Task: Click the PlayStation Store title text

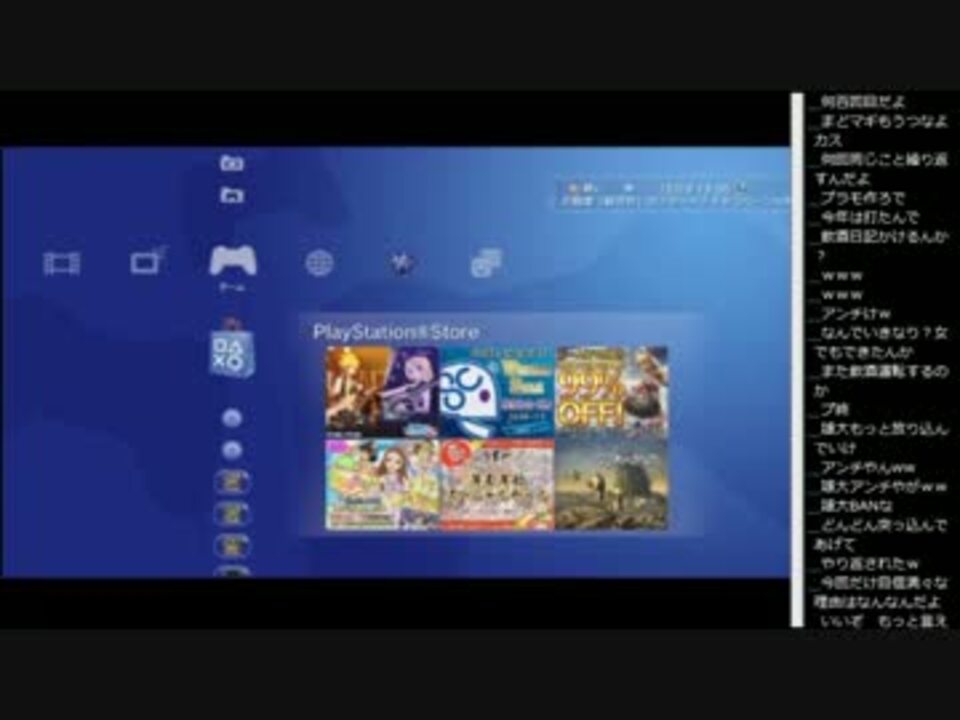Action: (x=396, y=332)
